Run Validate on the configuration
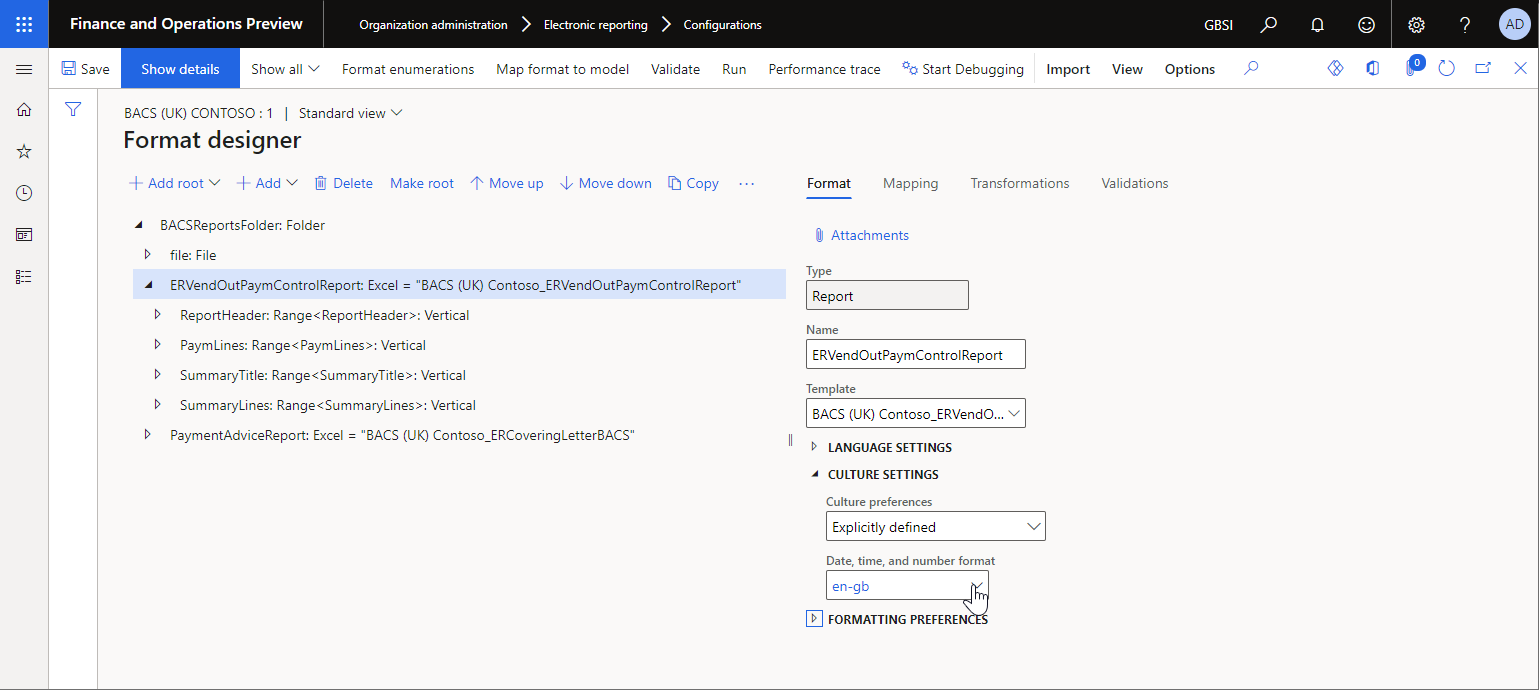 coord(675,68)
